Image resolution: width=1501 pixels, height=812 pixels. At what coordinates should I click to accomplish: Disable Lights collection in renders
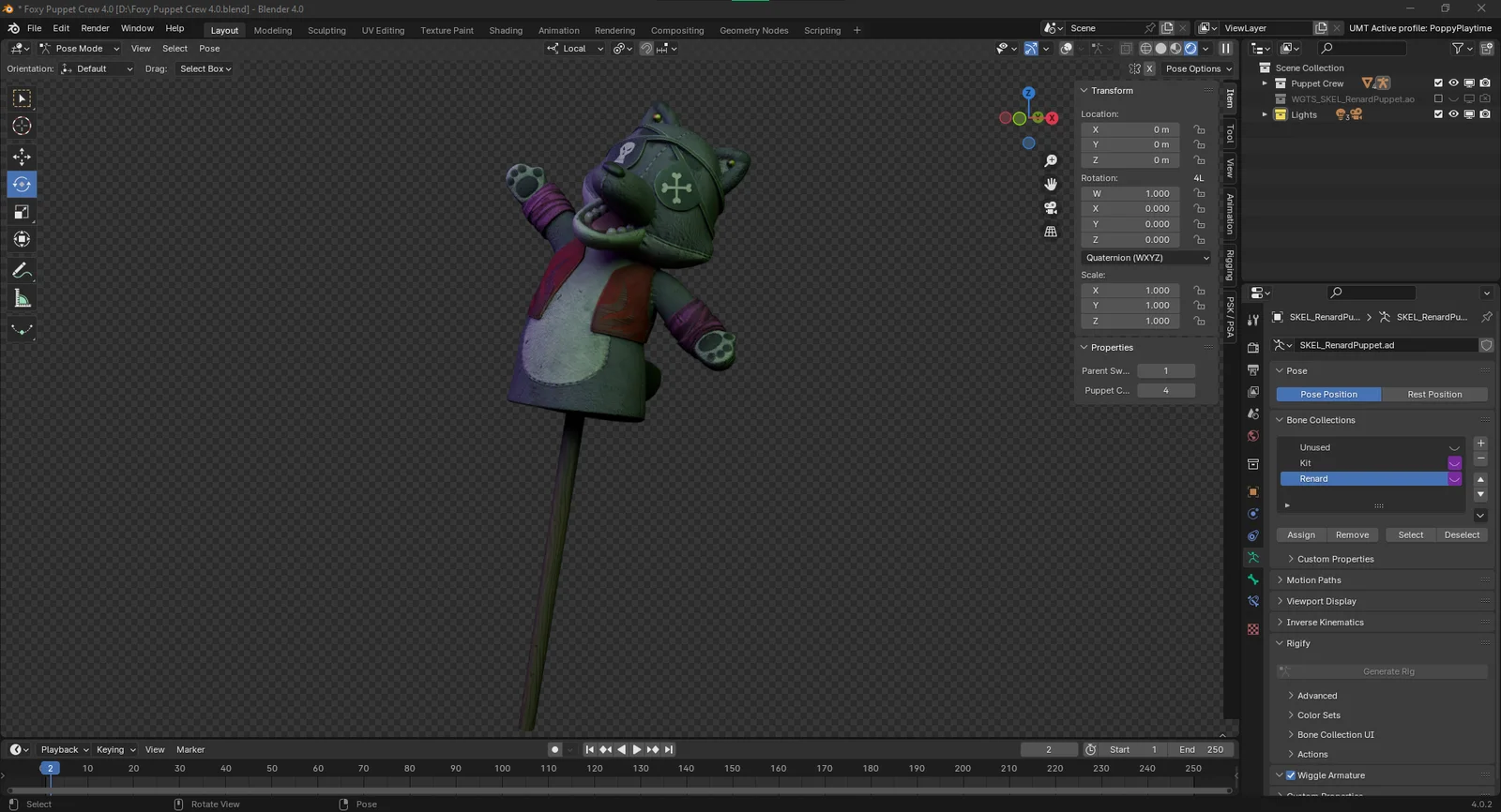[1485, 114]
